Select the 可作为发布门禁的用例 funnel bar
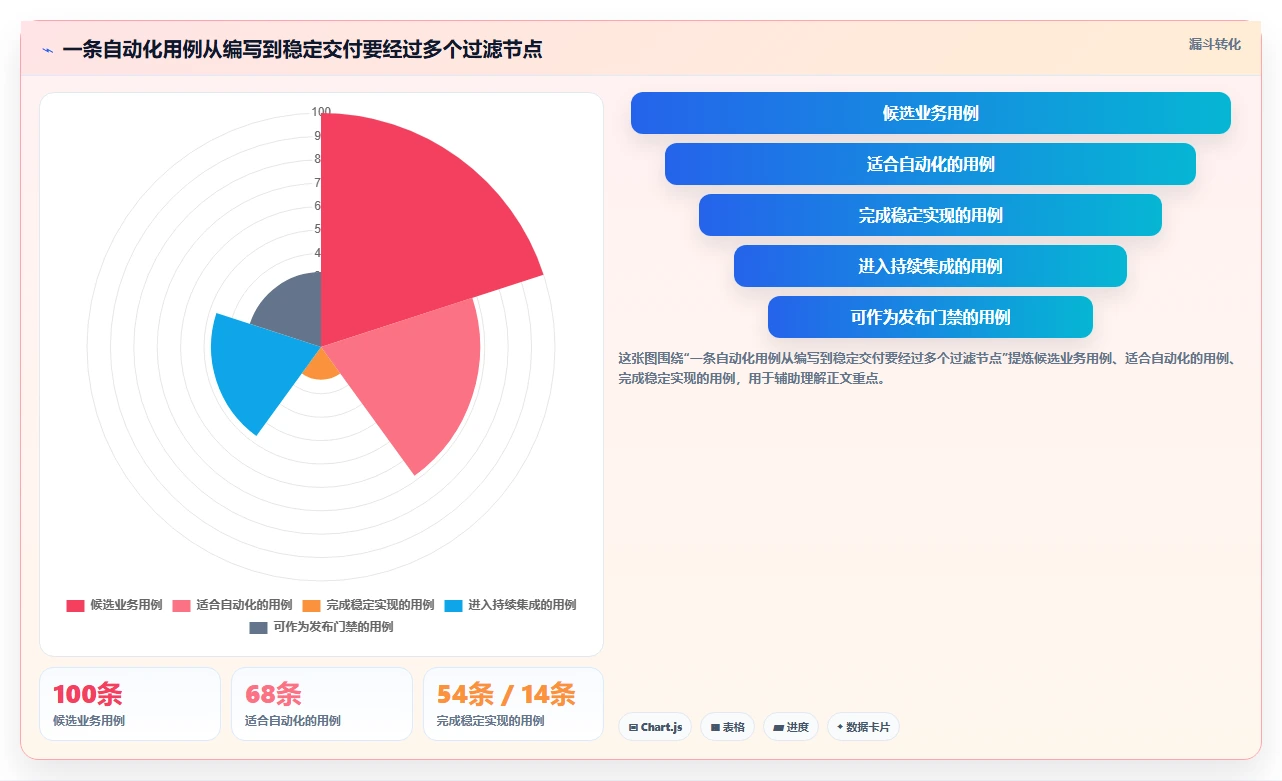Viewport: 1282px width, 781px height. 930,317
